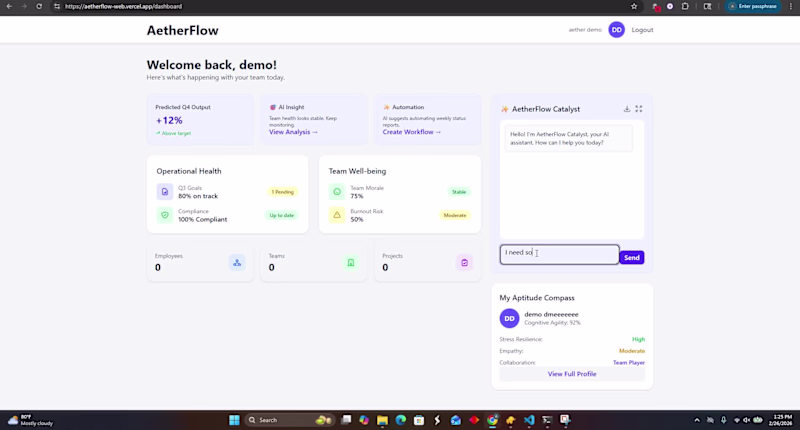
Task: Show hidden system tray icons
Action: click(x=697, y=420)
